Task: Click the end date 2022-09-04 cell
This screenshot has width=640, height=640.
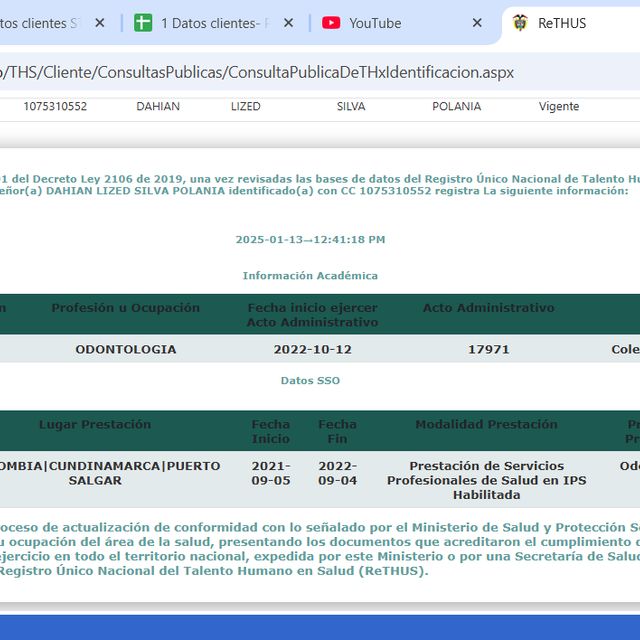Action: point(337,473)
